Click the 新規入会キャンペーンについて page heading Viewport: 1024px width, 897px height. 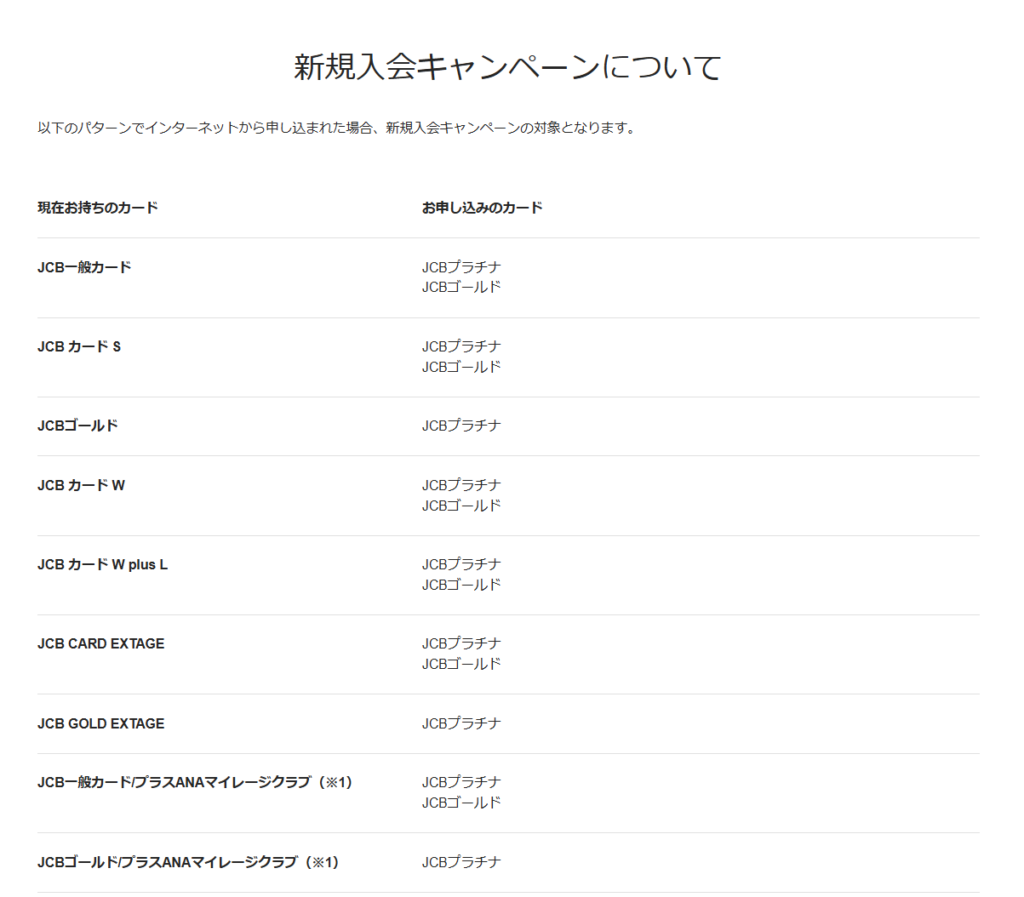coord(507,67)
